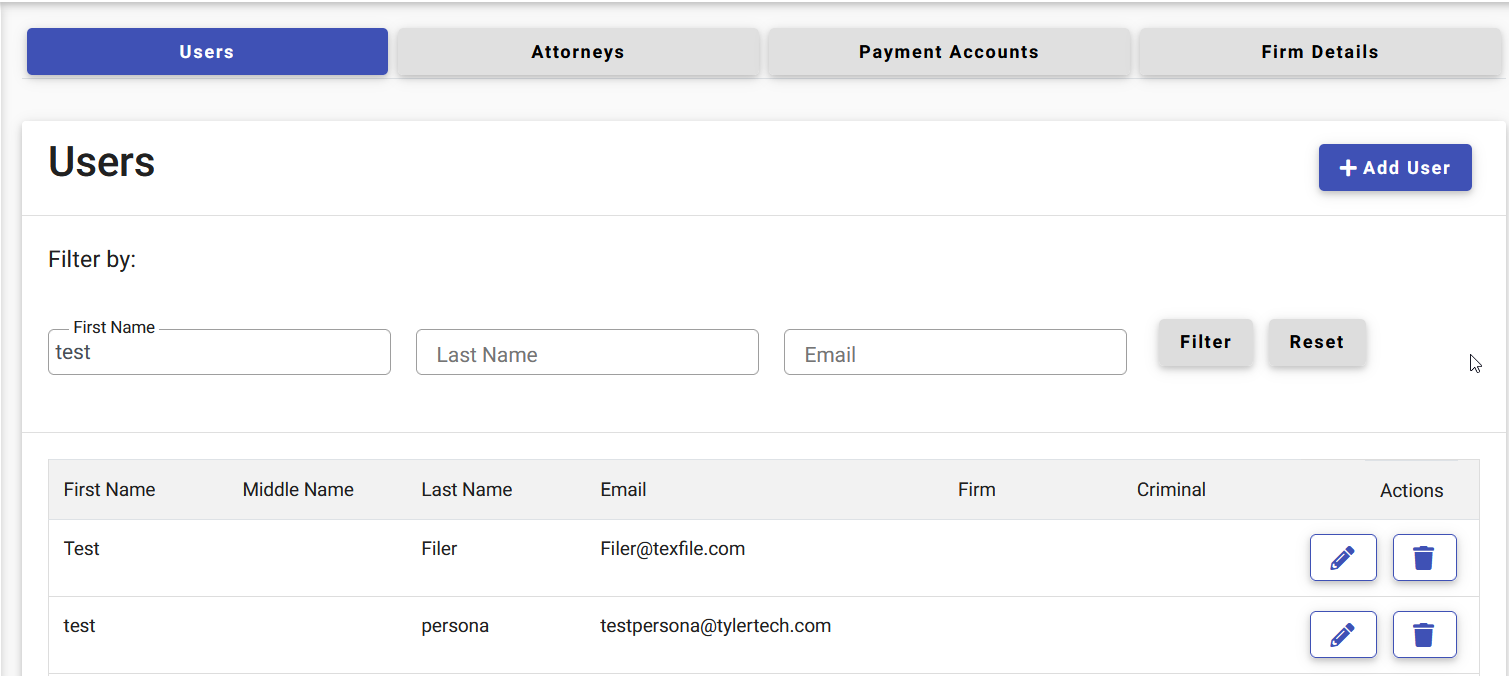Delete the test persona user with trash icon
Viewport: 1509px width, 676px height.
[1424, 635]
